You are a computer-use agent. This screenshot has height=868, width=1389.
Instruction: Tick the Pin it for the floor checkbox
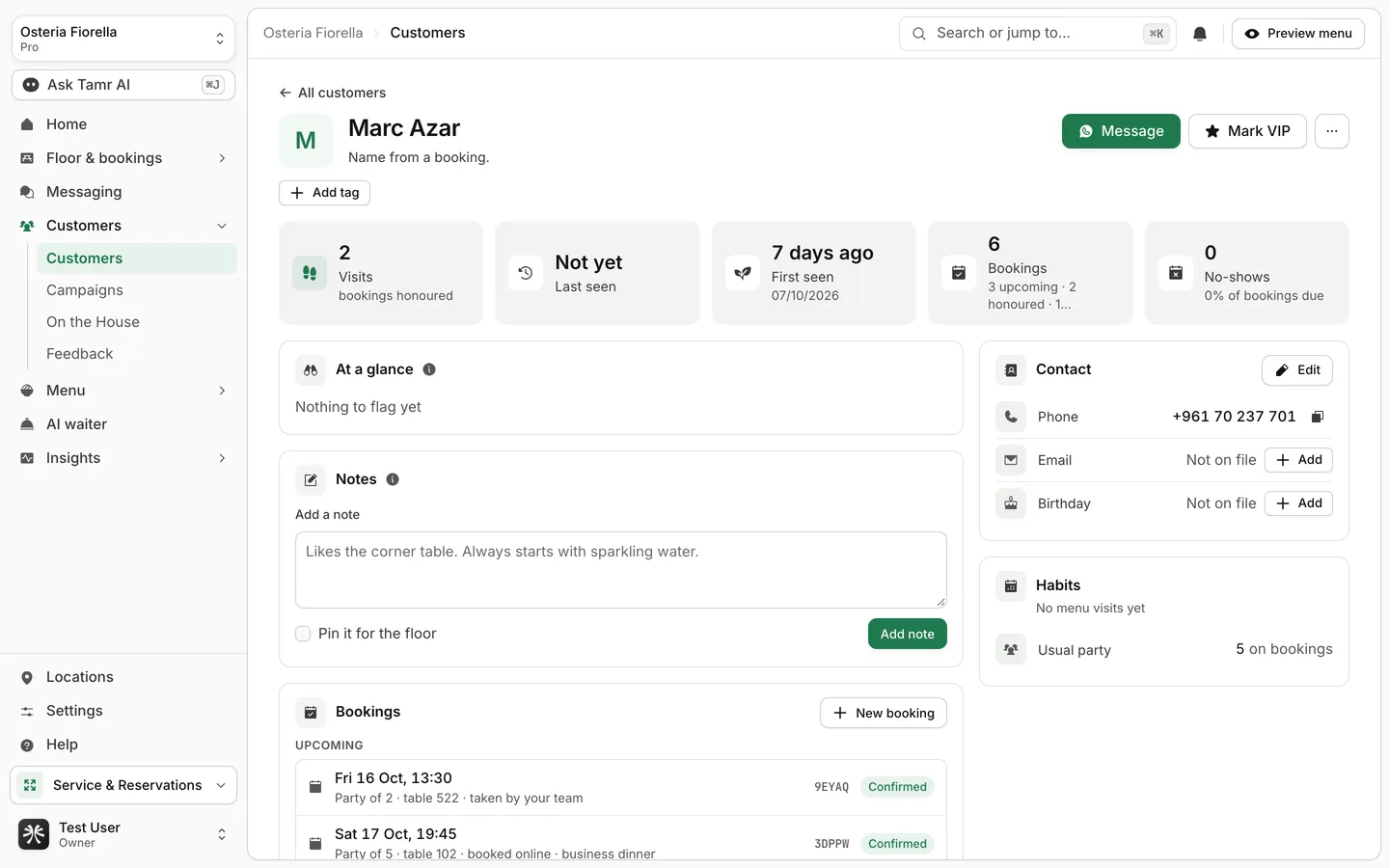(303, 634)
